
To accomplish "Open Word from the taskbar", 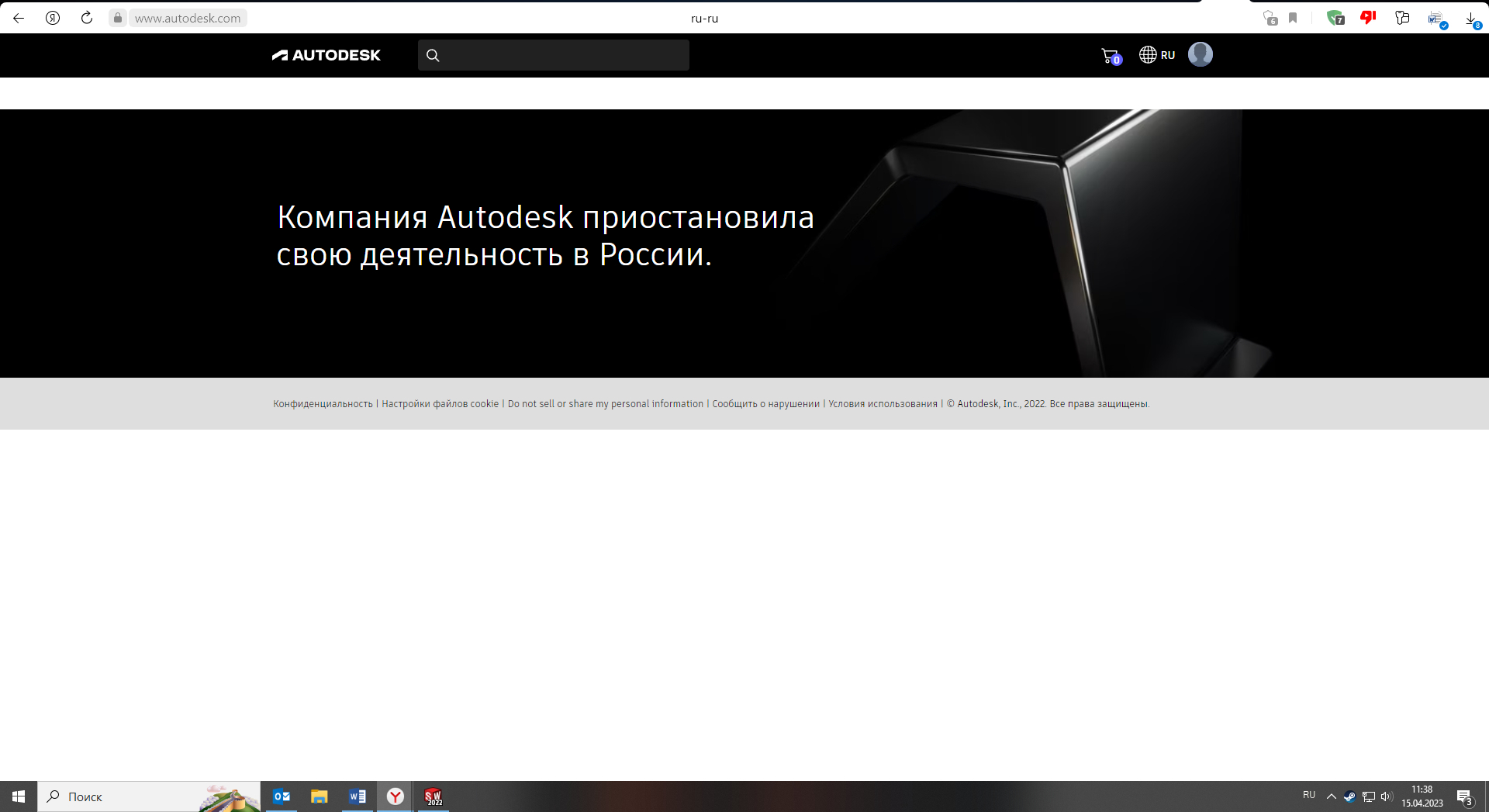I will coord(358,796).
